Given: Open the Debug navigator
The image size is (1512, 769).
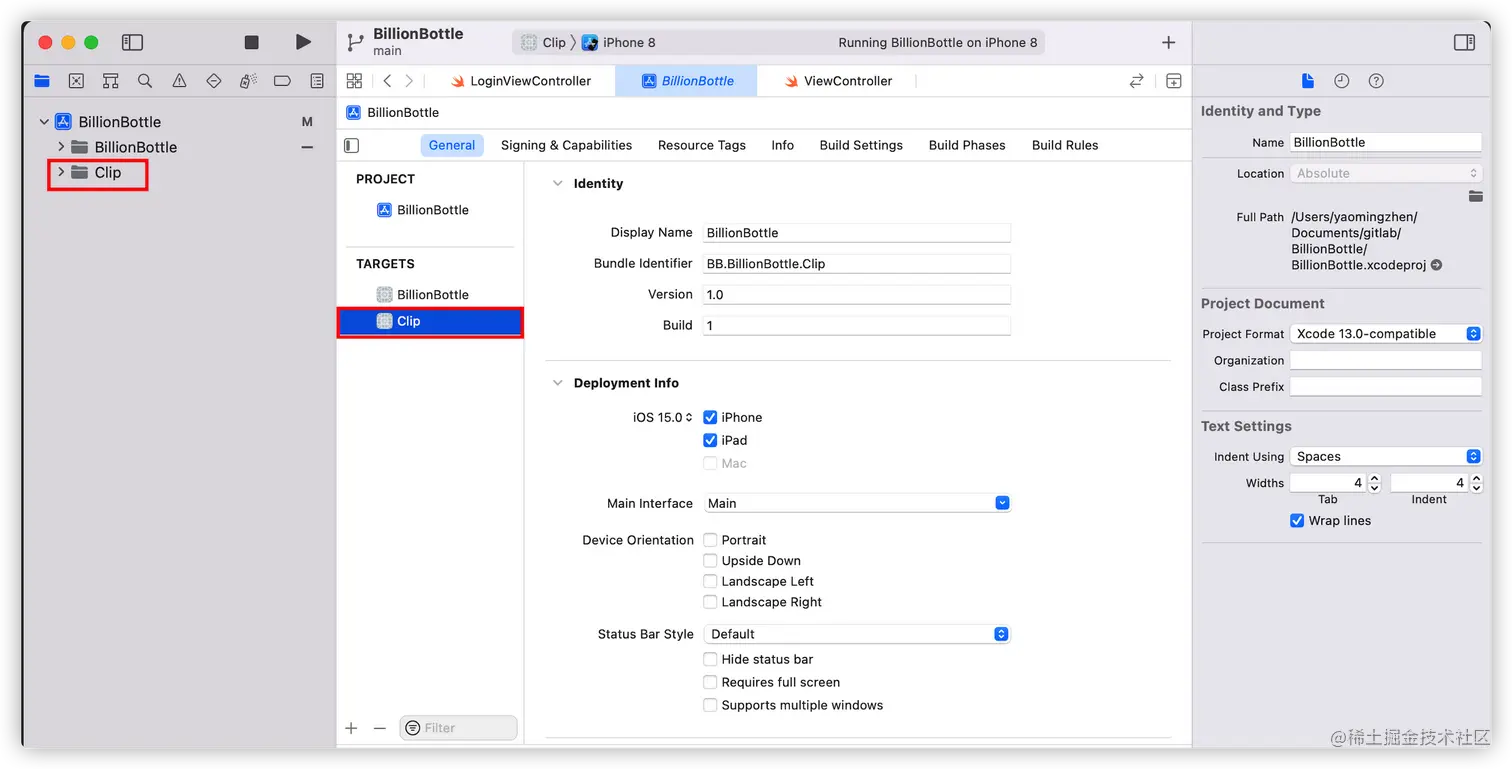Looking at the screenshot, I should [248, 81].
